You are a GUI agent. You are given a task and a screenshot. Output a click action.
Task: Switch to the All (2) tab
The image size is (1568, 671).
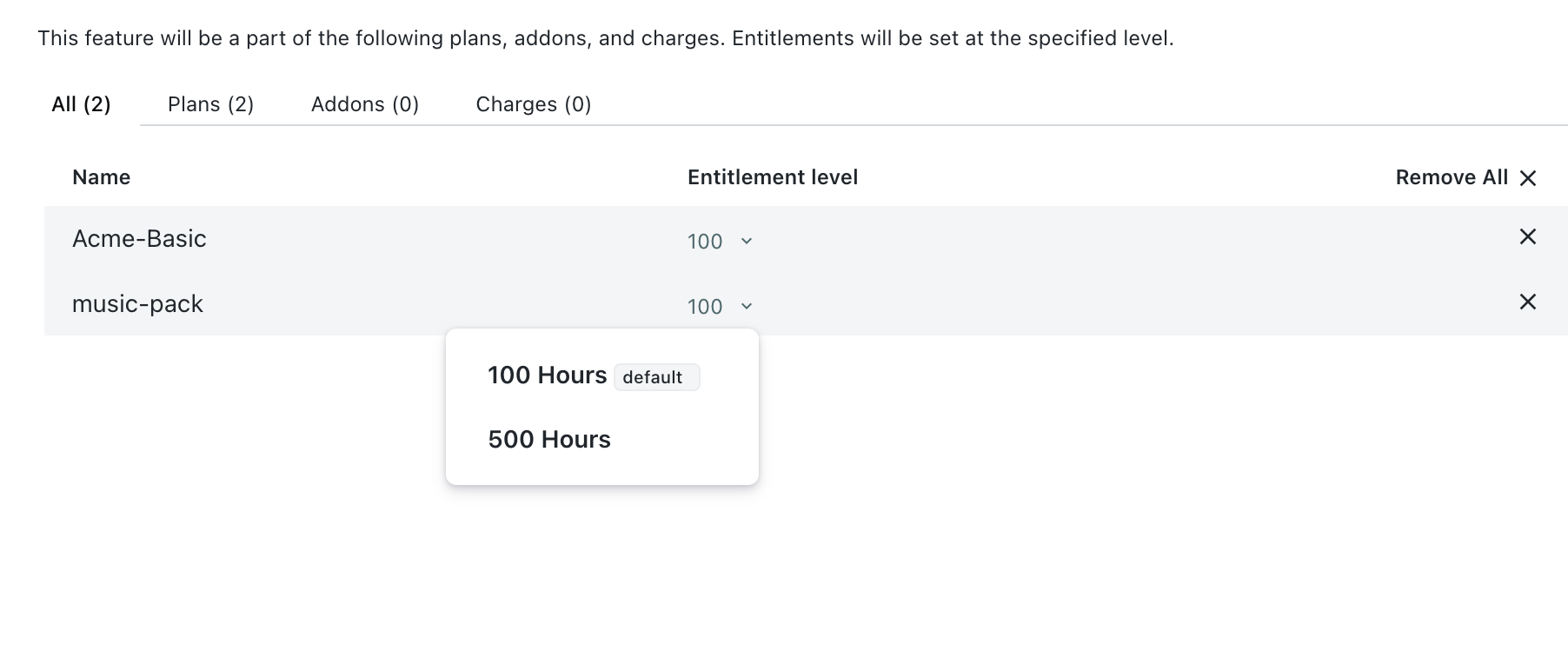tap(81, 104)
